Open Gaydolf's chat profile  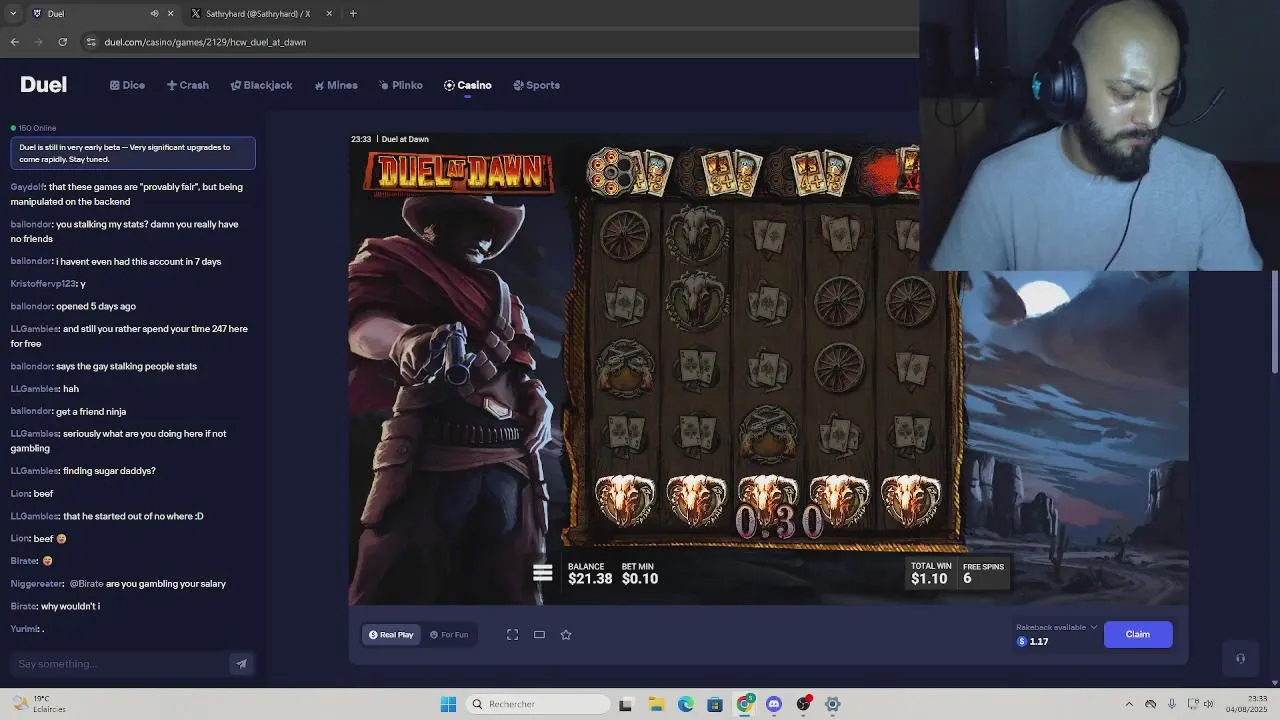[27, 187]
